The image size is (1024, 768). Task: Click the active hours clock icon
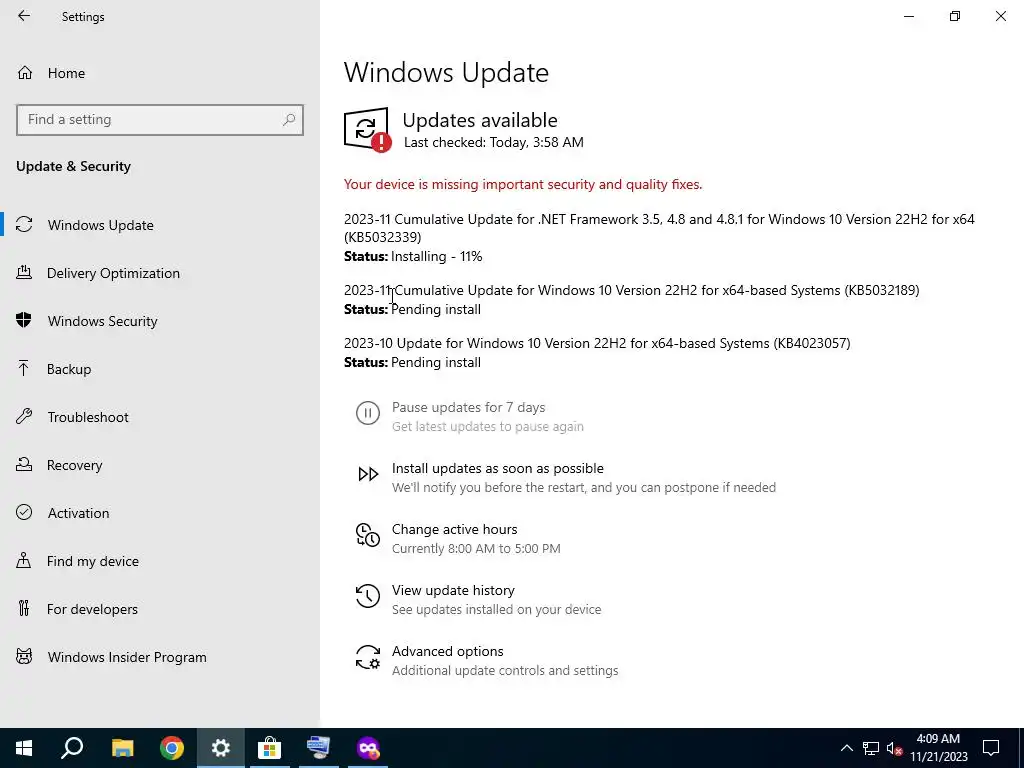(x=368, y=535)
